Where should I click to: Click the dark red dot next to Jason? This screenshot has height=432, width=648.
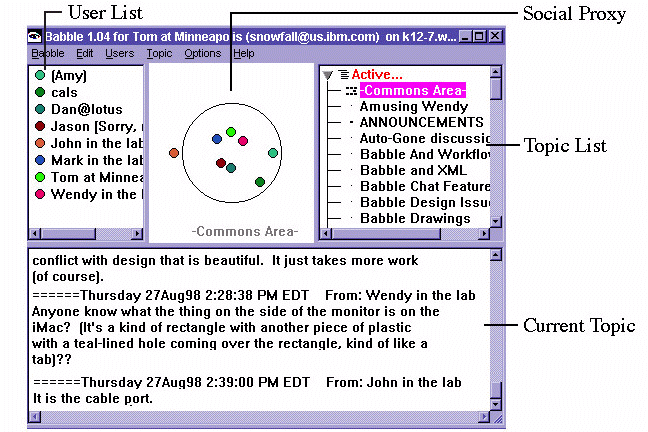[39, 126]
